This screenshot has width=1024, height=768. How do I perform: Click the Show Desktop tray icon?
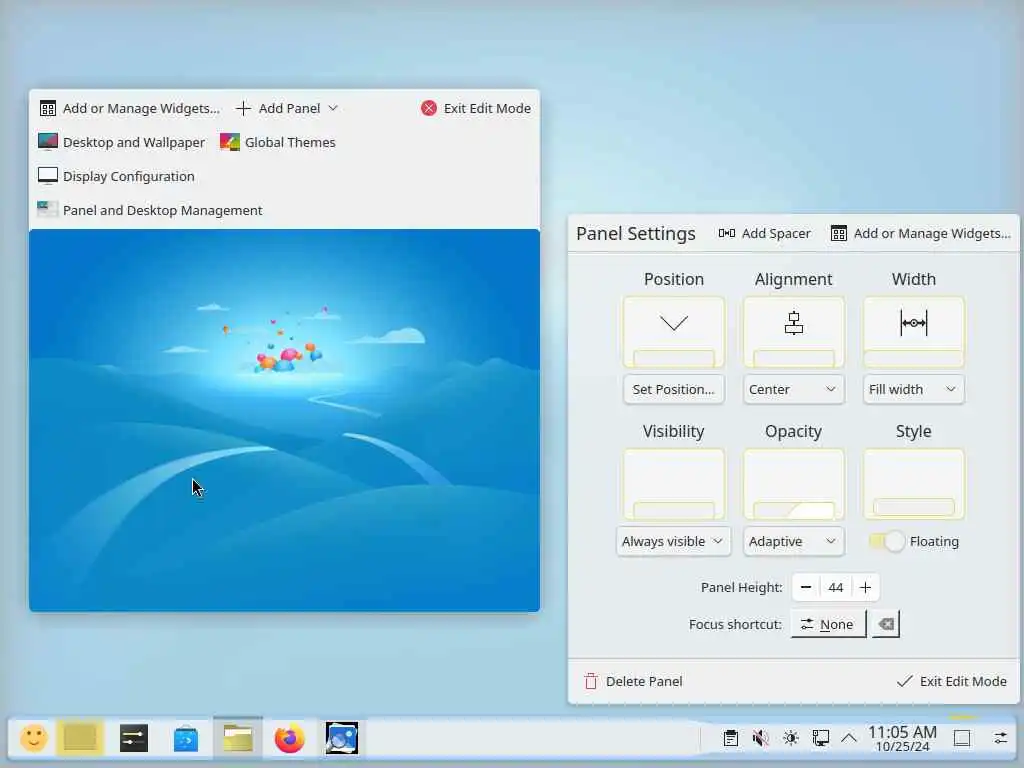[961, 739]
